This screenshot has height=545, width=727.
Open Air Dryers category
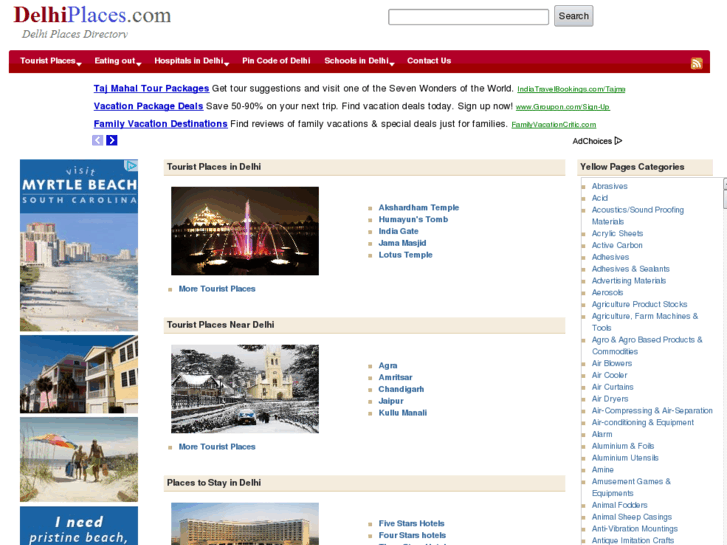(610, 399)
